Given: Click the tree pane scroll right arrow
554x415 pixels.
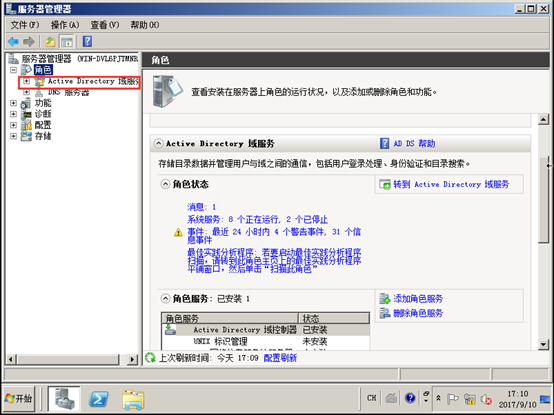Looking at the screenshot, I should [x=132, y=360].
